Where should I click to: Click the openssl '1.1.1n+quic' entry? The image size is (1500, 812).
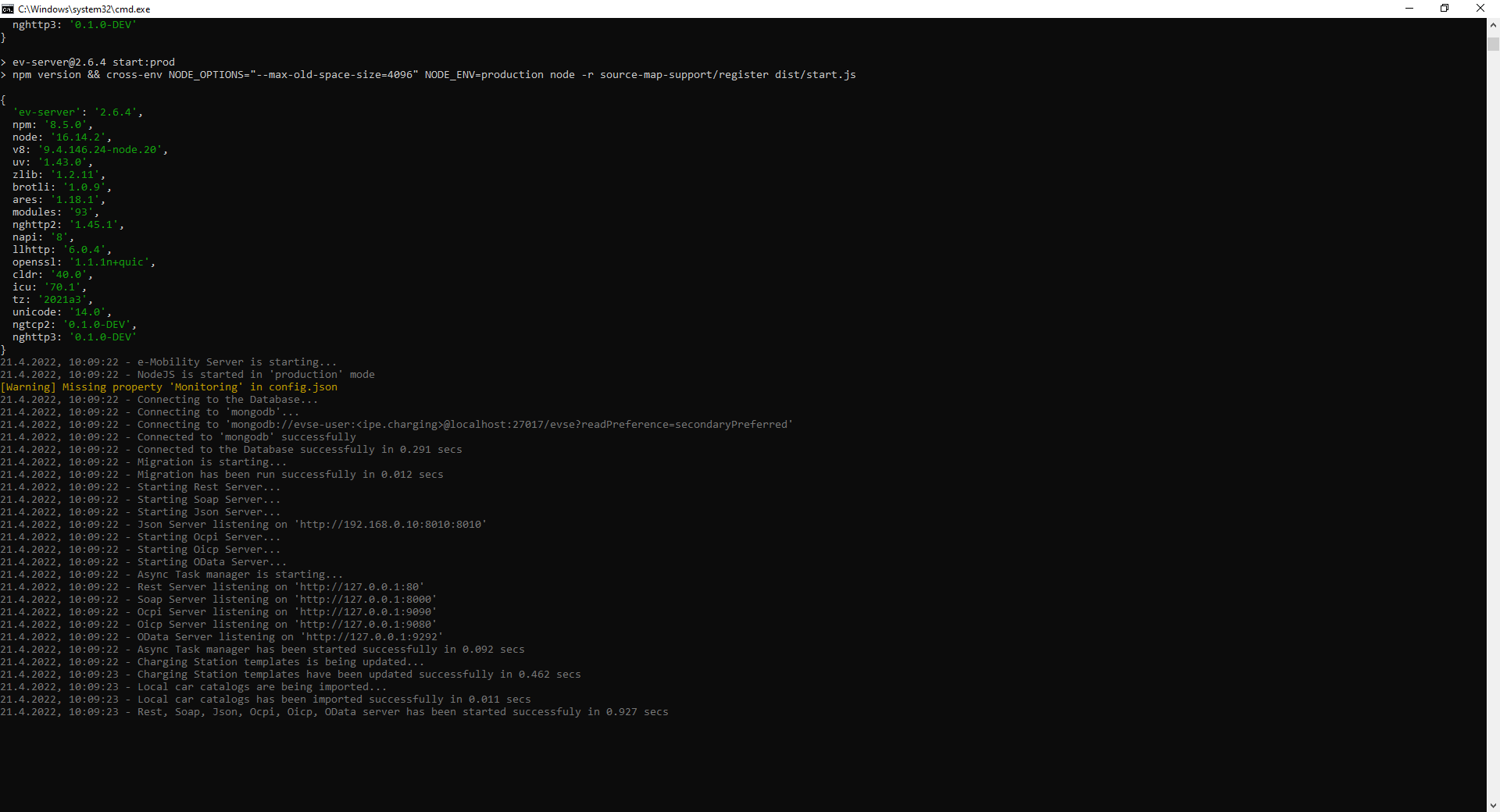[83, 262]
